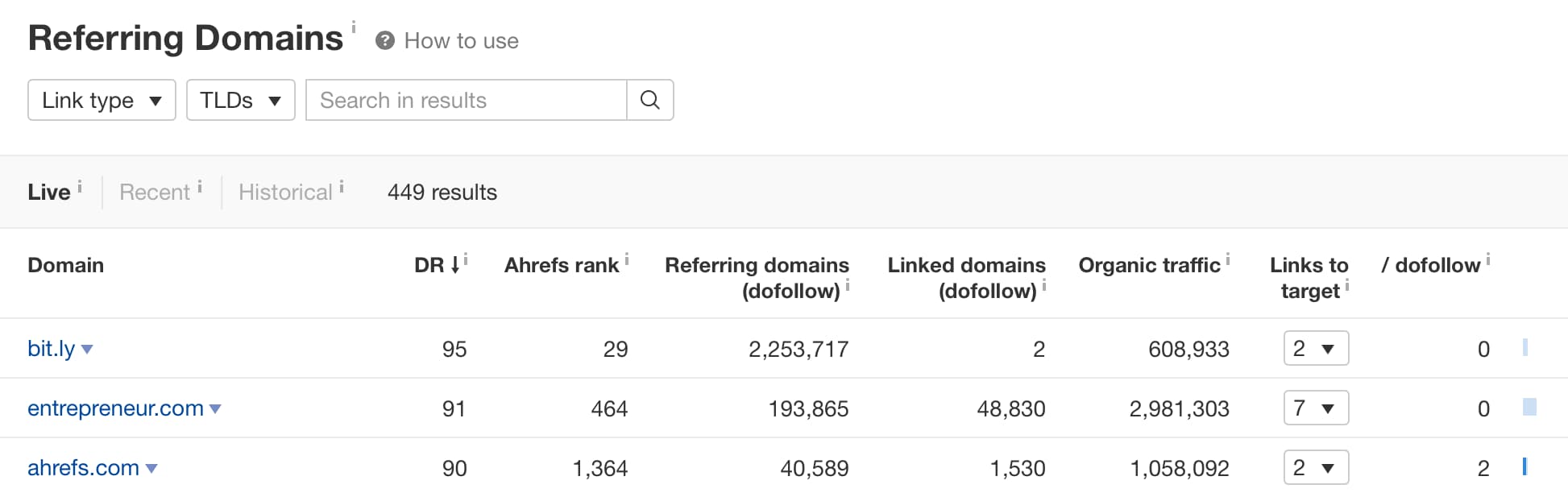Viewport: 1568px width, 493px height.
Task: Click info icon beside Historical tab
Action: pos(342,187)
